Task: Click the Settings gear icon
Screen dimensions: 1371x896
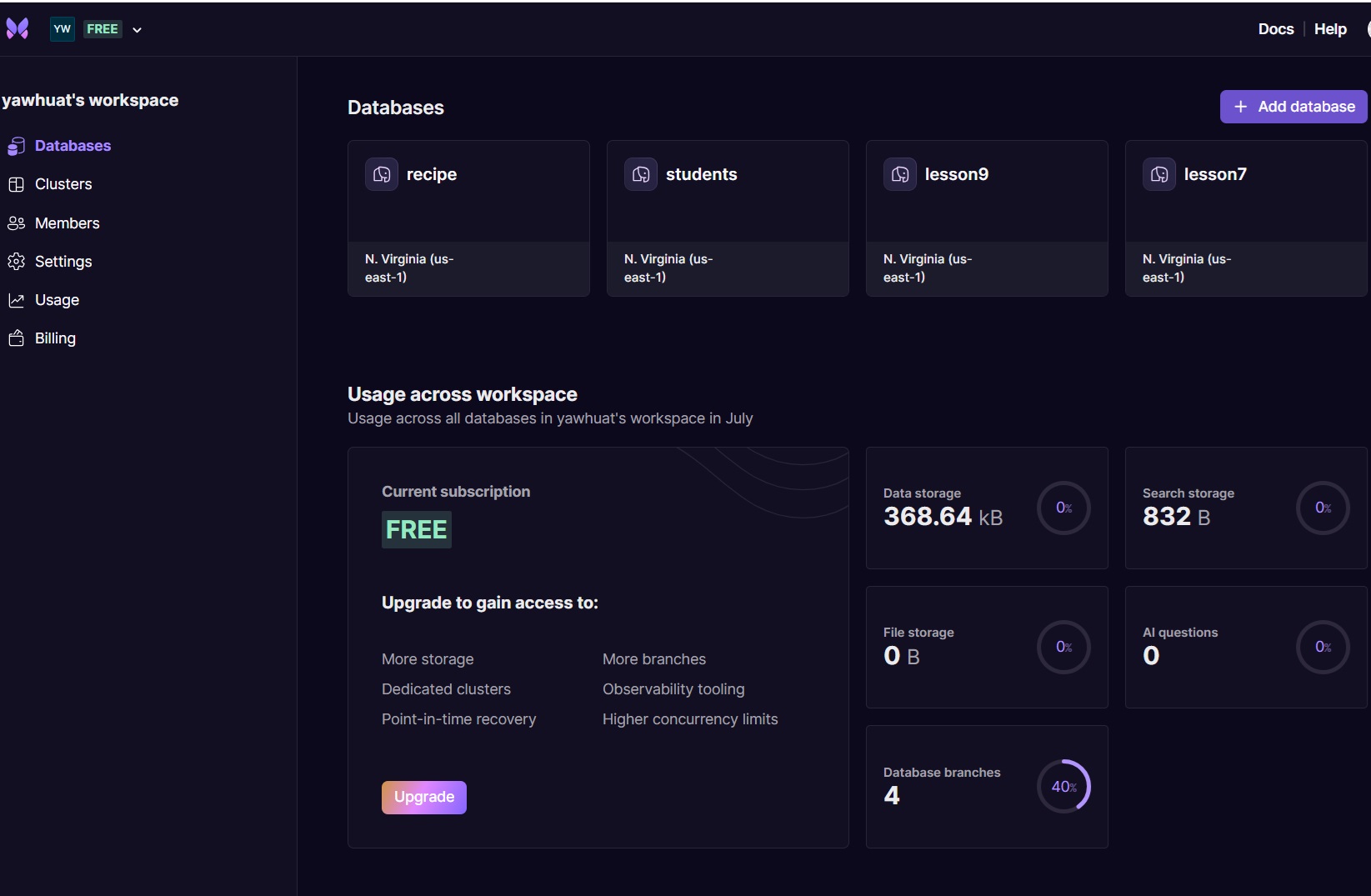Action: (16, 262)
